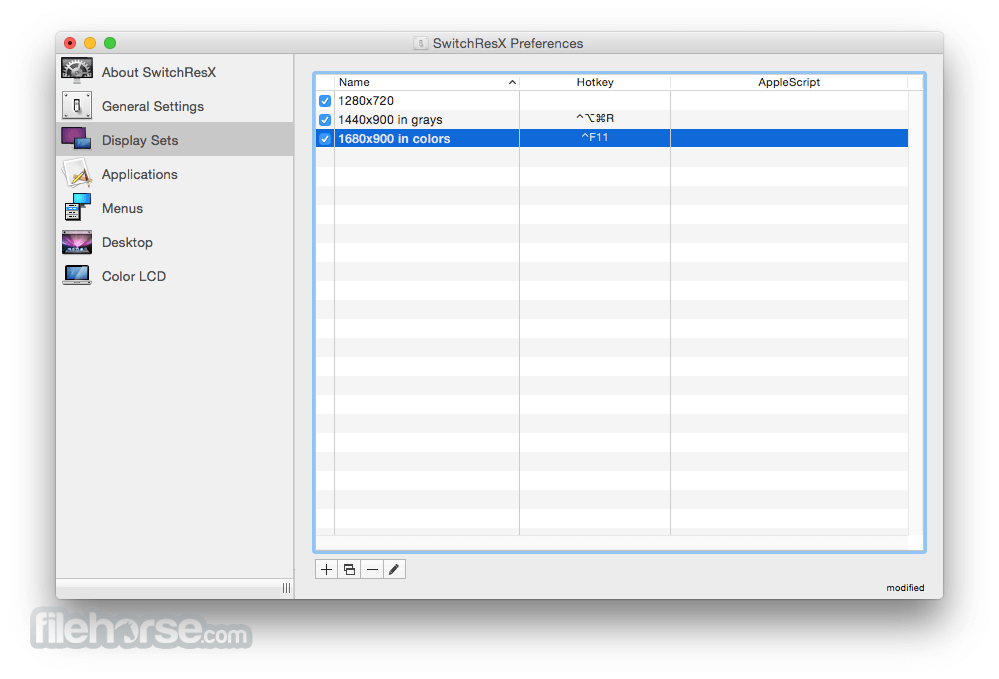The image size is (999, 679).
Task: Close the SwitchResX Preferences window
Action: pos(70,43)
